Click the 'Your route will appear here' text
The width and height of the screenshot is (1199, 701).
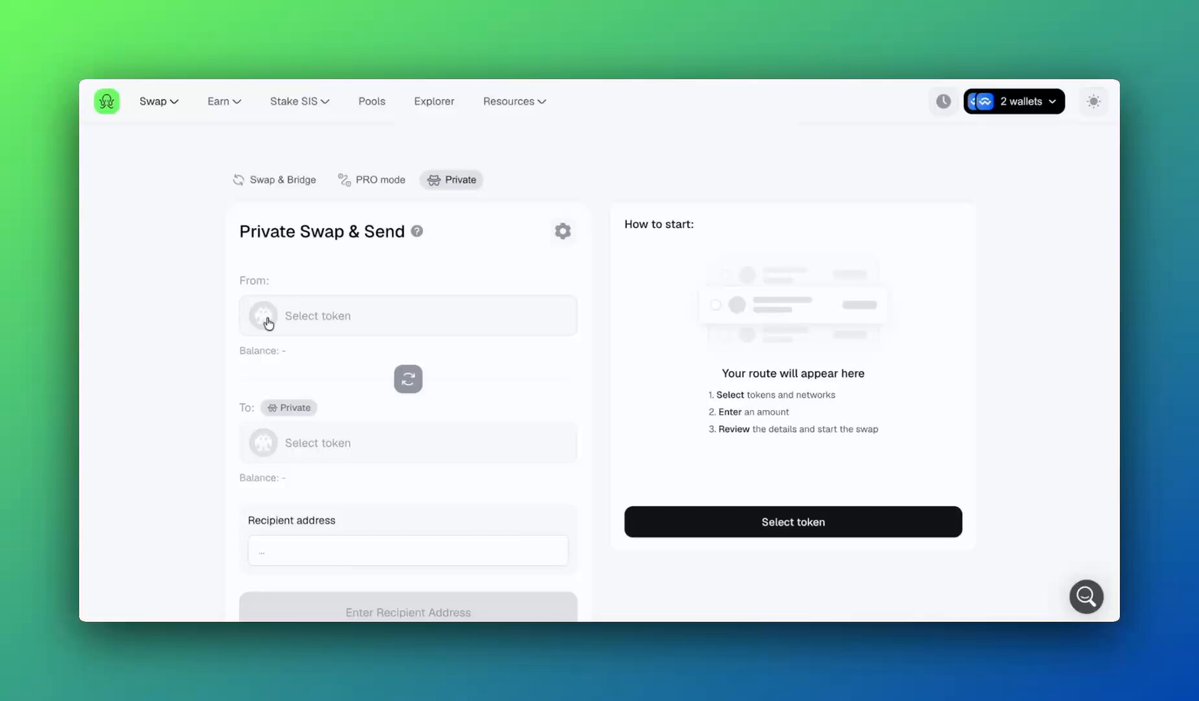point(793,373)
